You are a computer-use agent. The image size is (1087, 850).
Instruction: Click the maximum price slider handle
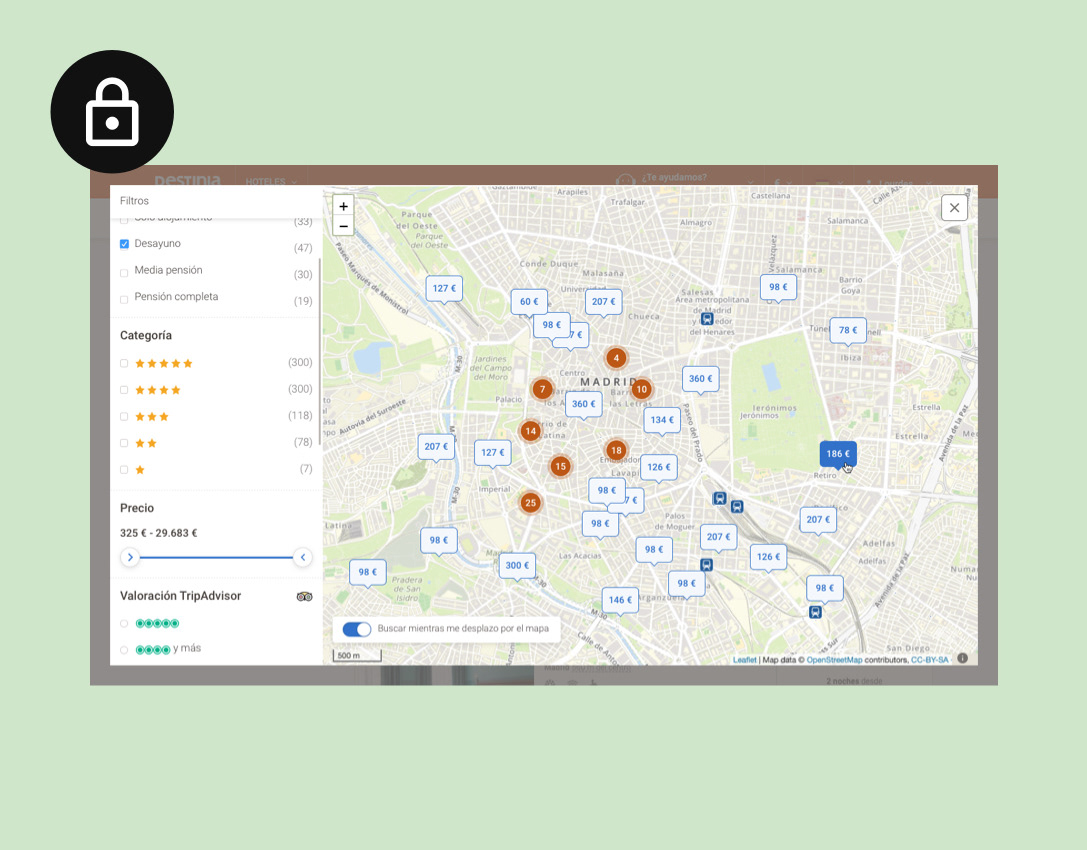pos(303,557)
